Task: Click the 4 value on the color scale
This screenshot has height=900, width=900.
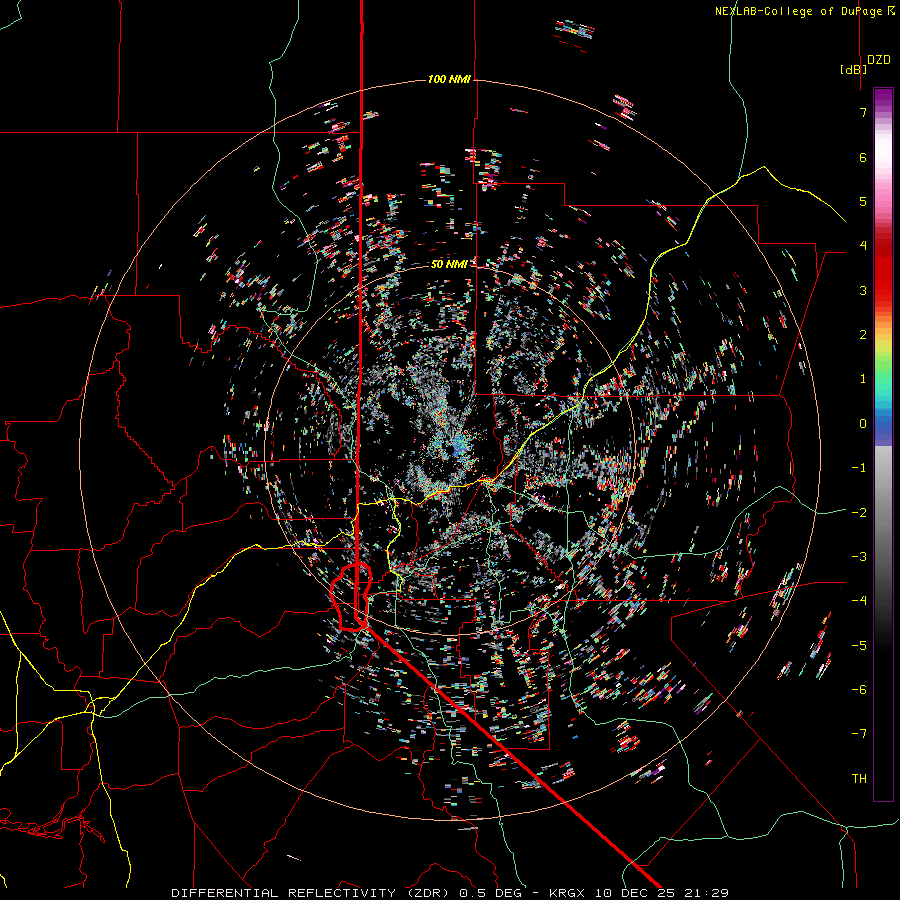Action: [x=863, y=246]
